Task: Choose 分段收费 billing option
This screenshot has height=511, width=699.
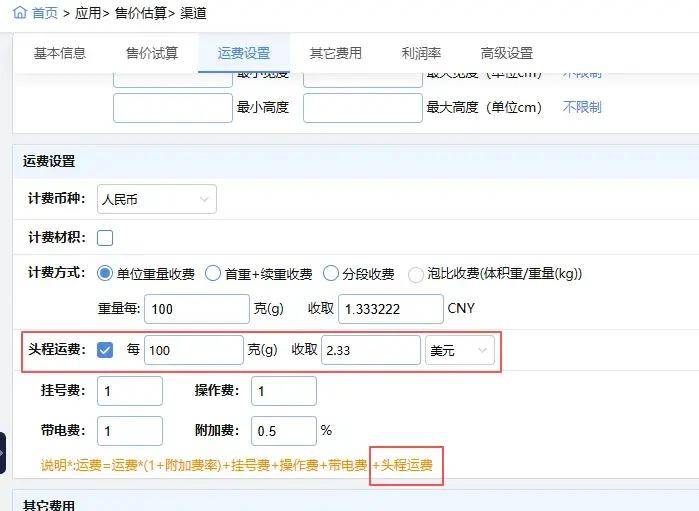Action: point(332,273)
